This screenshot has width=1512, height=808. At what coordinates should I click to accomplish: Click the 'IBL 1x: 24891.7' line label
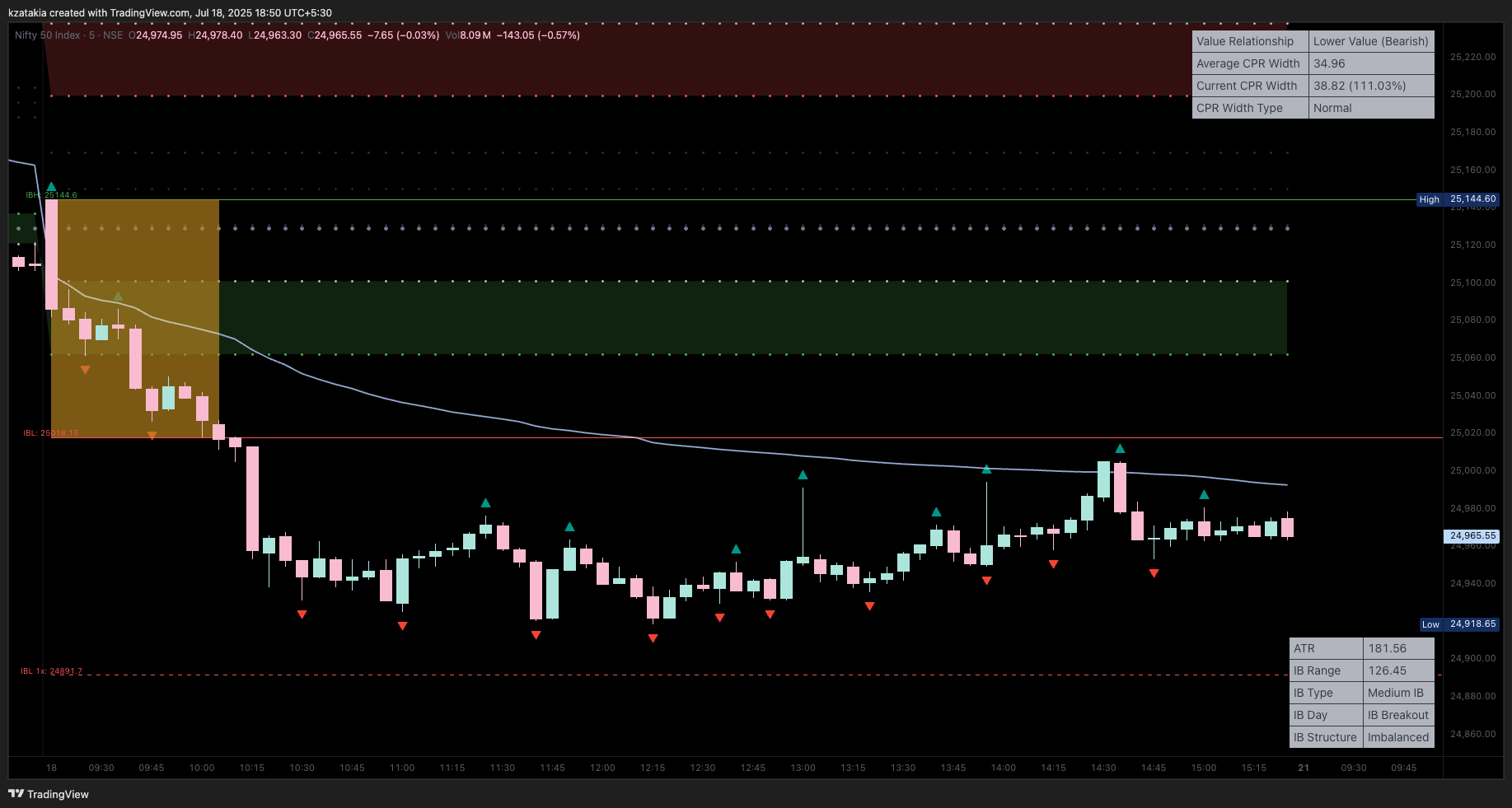point(51,671)
